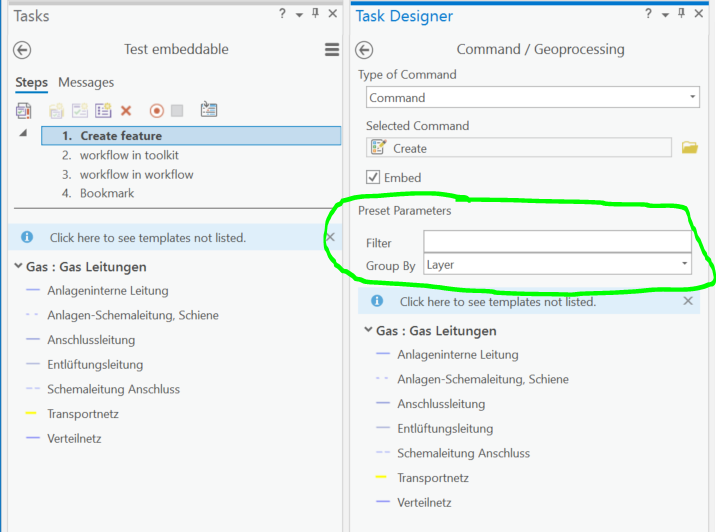Select the Steps tab
The height and width of the screenshot is (532, 716).
(x=31, y=82)
